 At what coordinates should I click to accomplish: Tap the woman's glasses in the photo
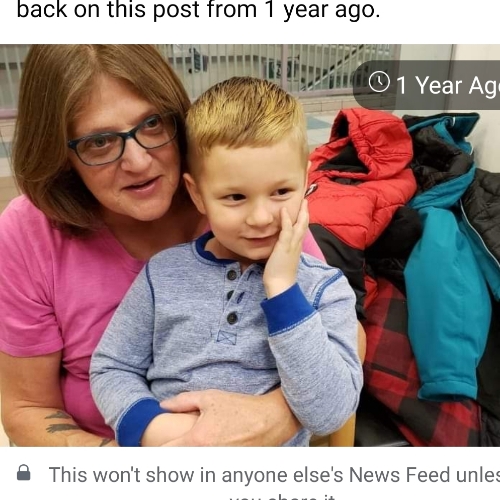pos(123,139)
